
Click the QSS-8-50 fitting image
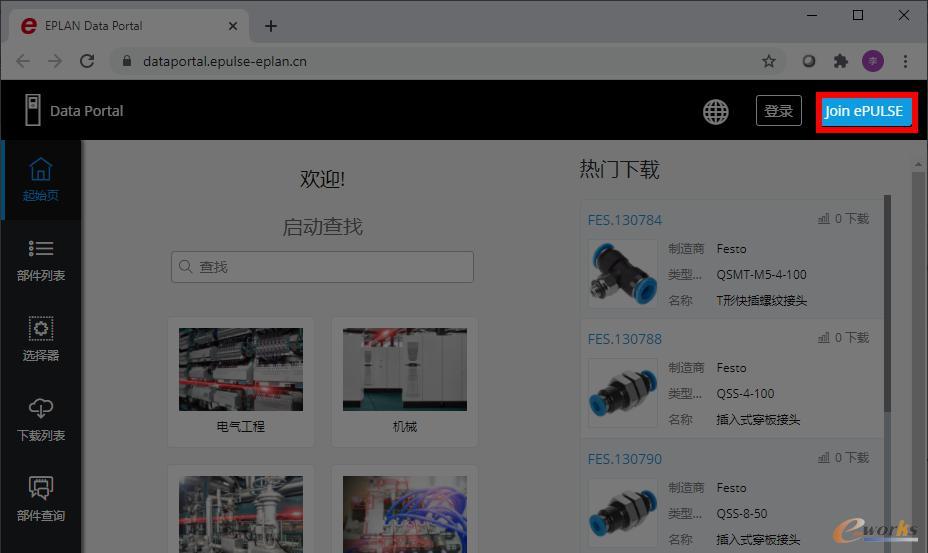(x=623, y=512)
